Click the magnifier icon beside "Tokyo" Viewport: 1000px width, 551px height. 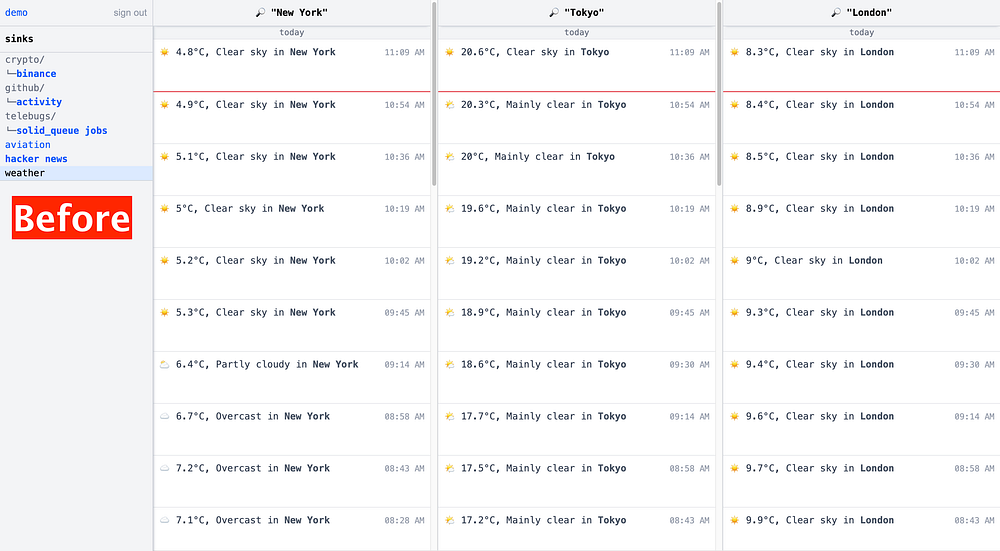tap(554, 13)
